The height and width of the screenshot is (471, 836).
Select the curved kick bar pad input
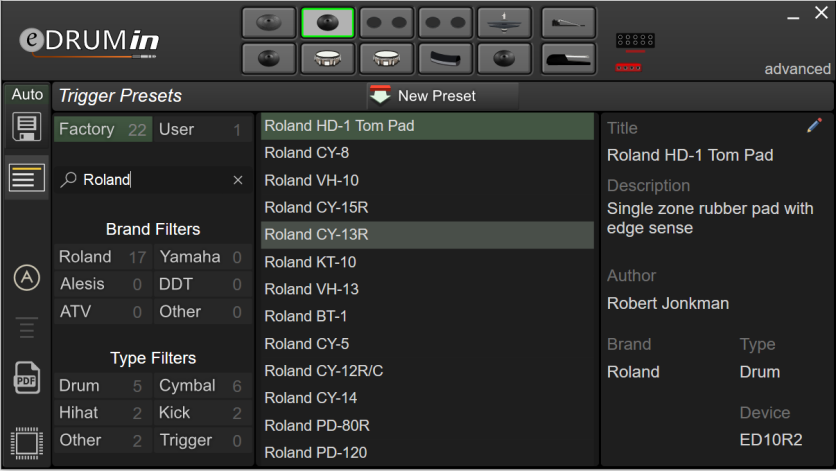[445, 59]
